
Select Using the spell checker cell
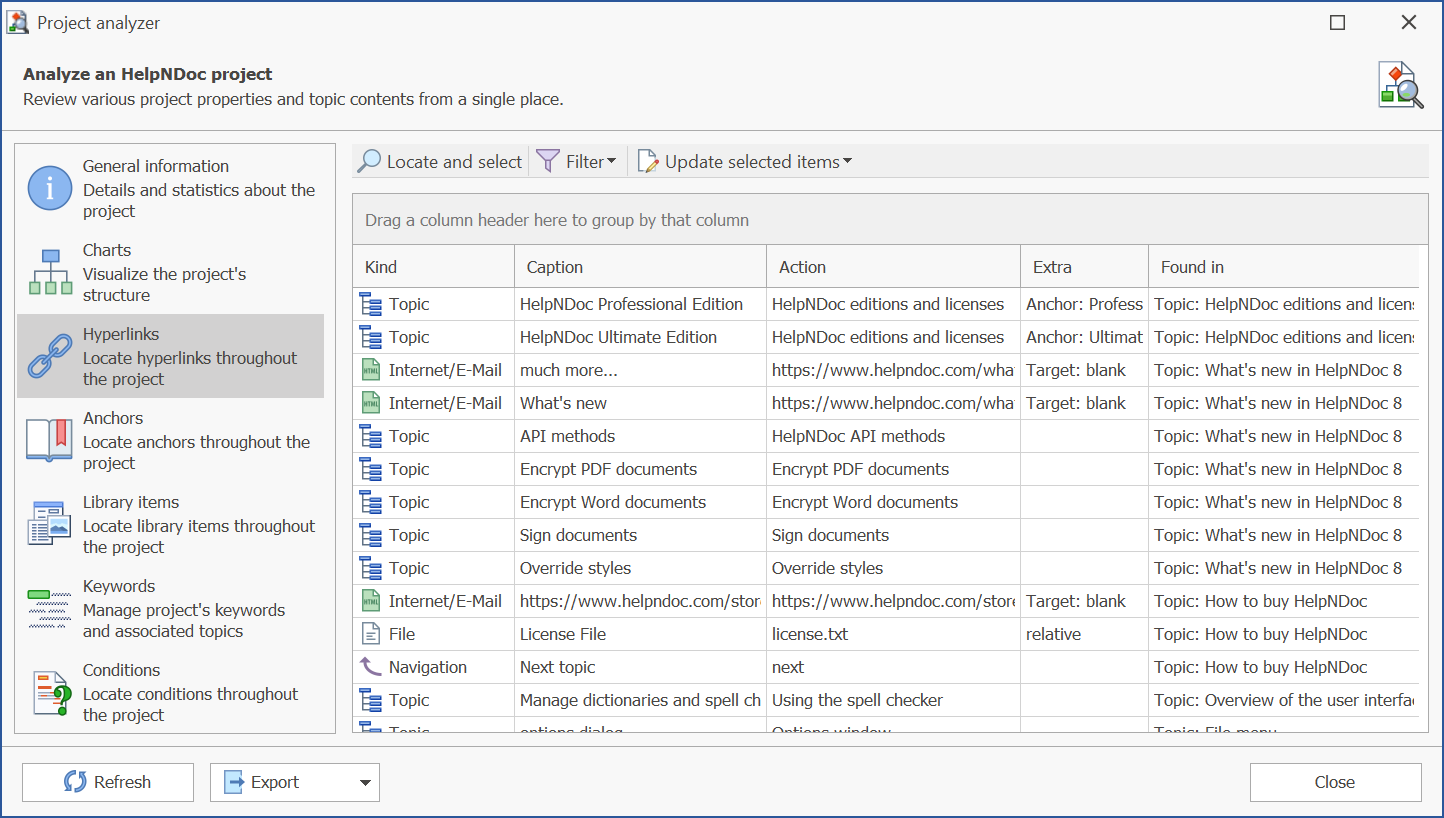pyautogui.click(x=893, y=700)
